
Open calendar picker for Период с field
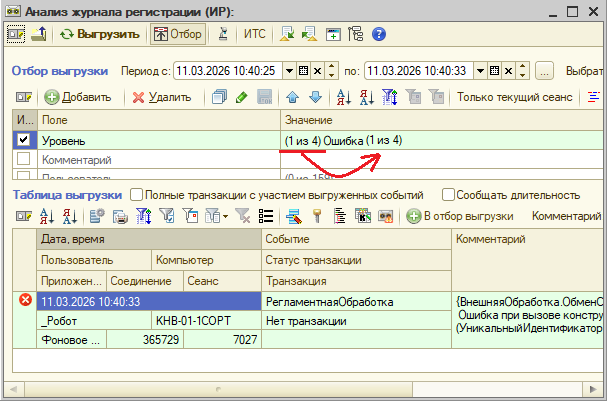pyautogui.click(x=304, y=71)
